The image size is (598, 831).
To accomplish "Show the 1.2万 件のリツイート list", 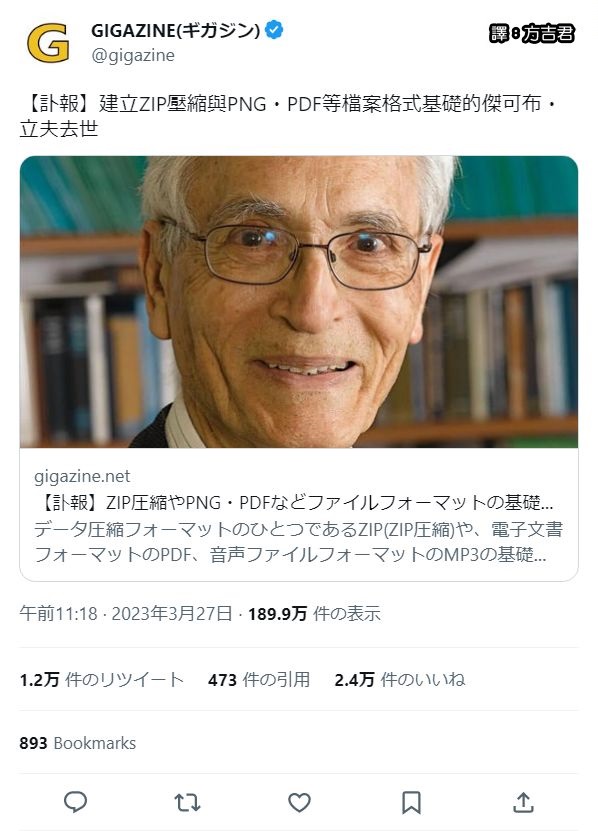I will (101, 679).
